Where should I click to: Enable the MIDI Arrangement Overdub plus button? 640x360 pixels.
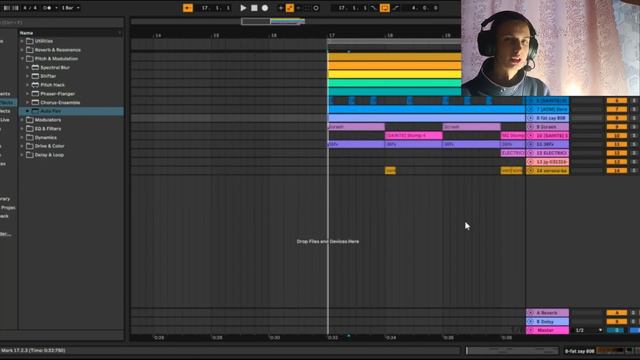pos(280,8)
